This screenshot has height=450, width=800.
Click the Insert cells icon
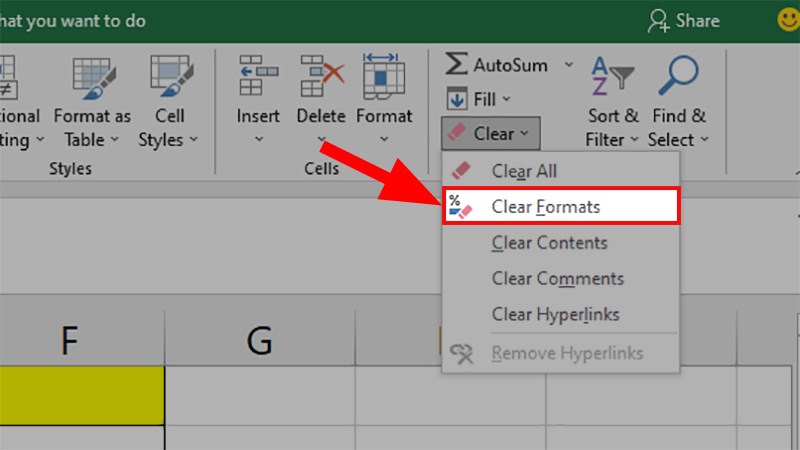(258, 76)
